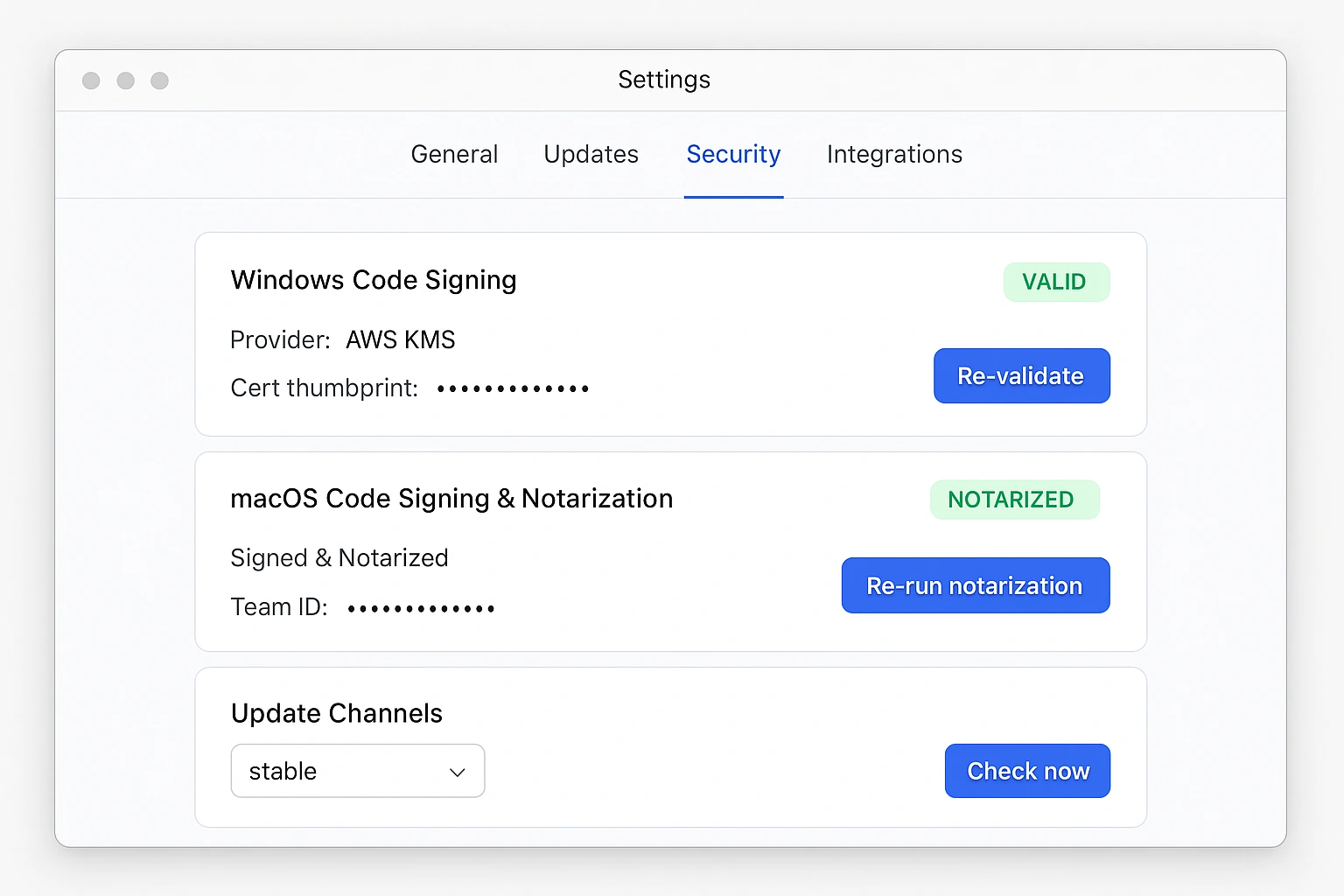This screenshot has height=896, width=1344.
Task: Click the green VALID status badge
Action: [x=1055, y=282]
